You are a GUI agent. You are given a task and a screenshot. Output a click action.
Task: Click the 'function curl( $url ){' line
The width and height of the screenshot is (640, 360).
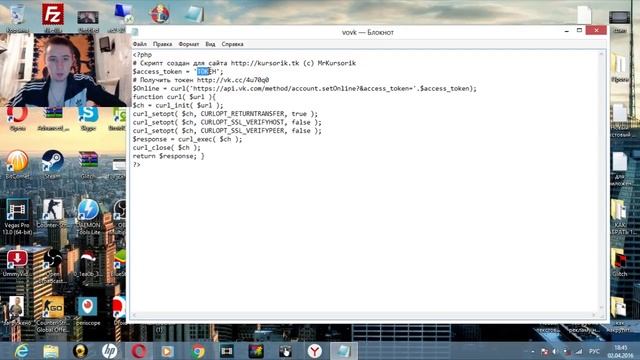click(174, 97)
